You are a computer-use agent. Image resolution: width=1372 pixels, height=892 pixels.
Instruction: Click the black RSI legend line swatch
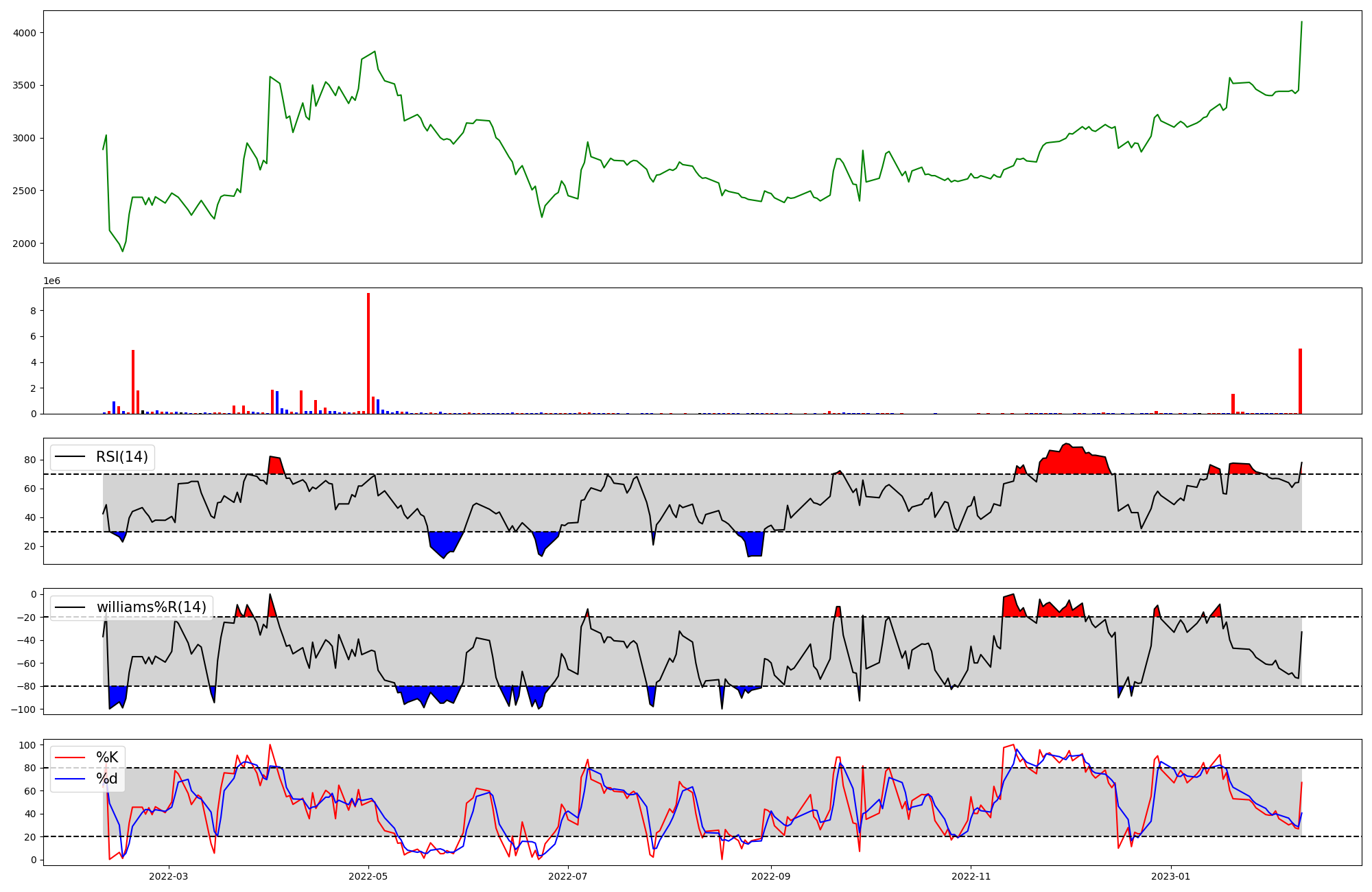tap(70, 457)
